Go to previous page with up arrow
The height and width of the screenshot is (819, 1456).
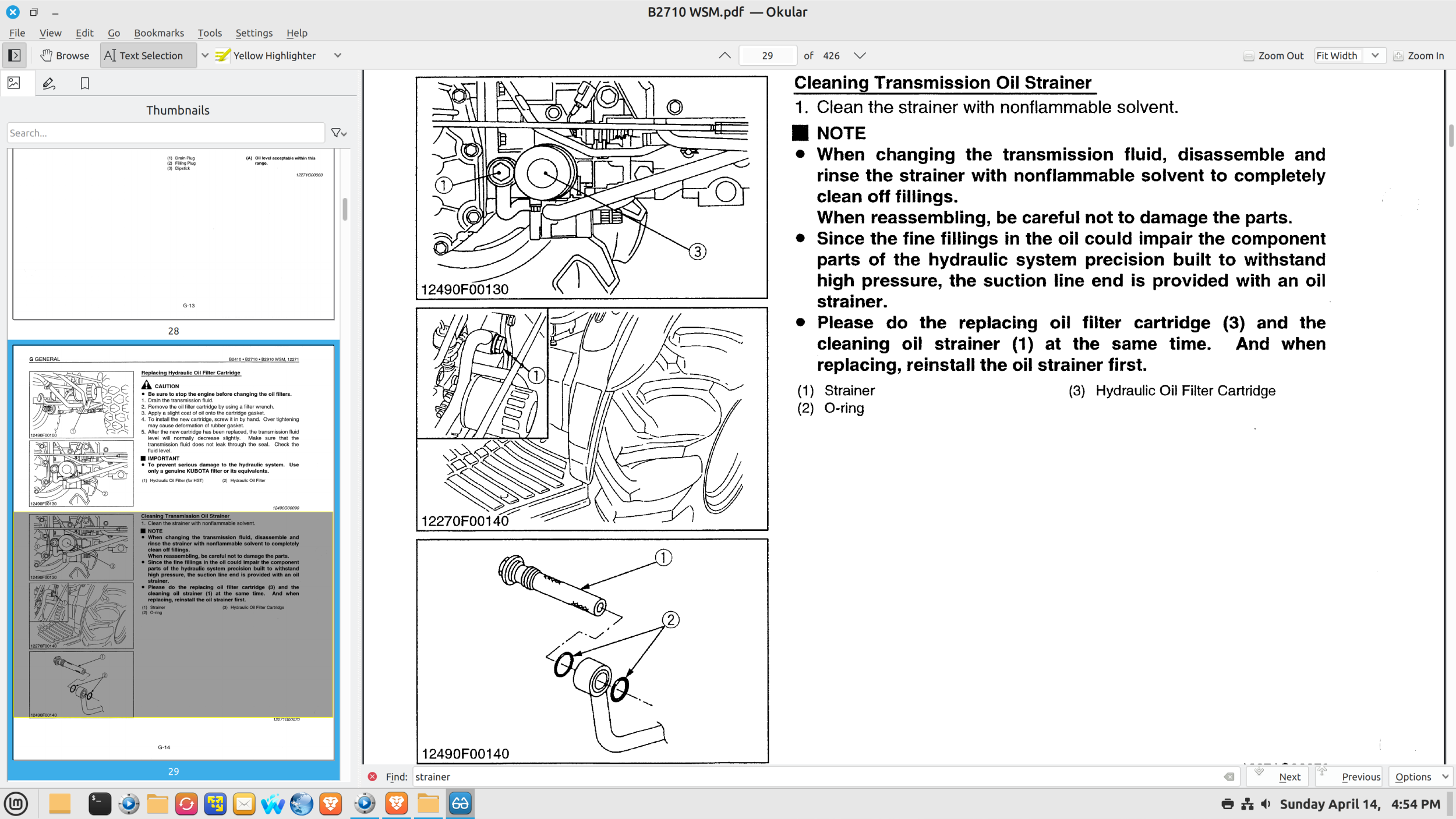[x=725, y=55]
